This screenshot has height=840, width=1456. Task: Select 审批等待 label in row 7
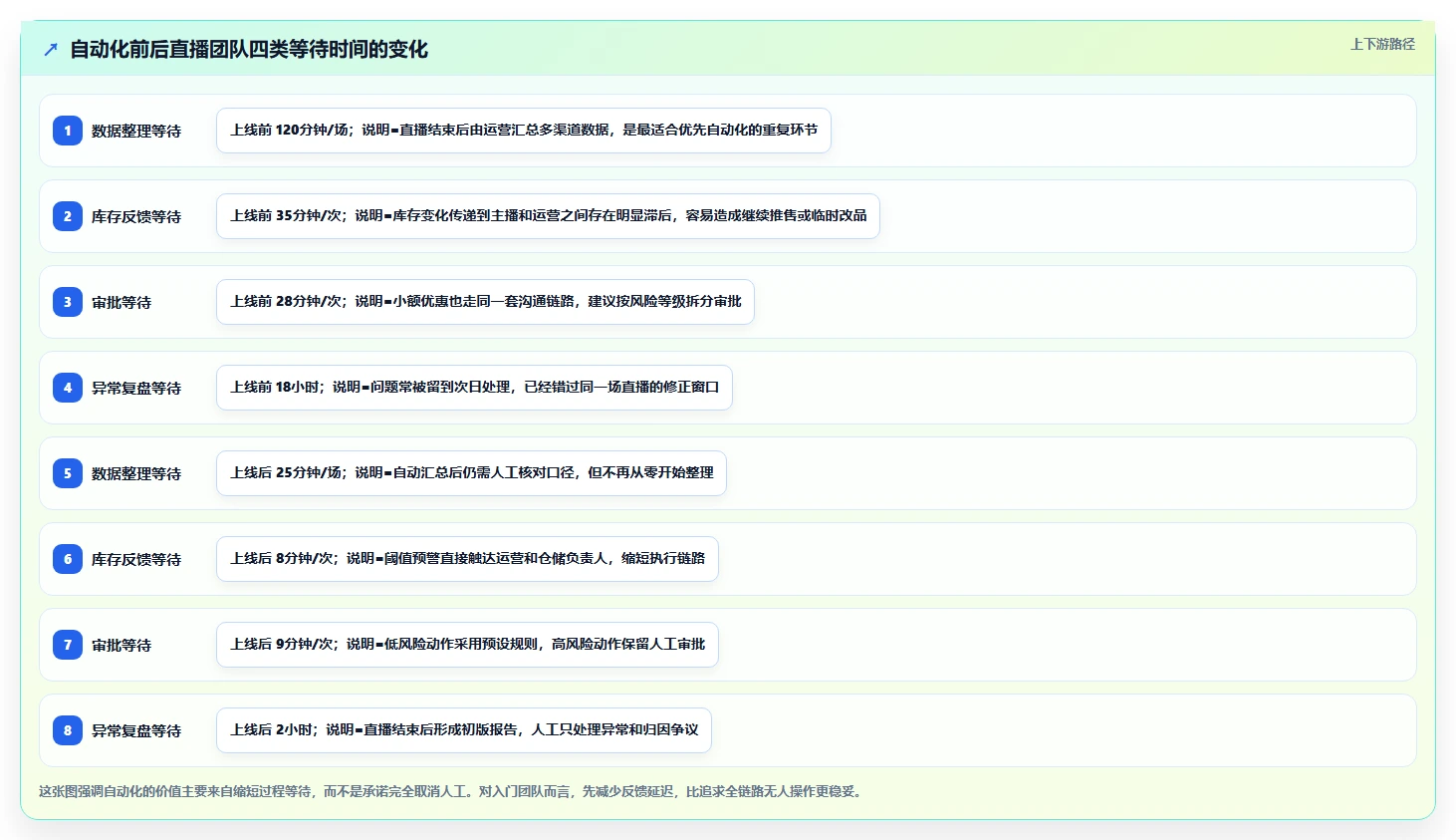121,645
